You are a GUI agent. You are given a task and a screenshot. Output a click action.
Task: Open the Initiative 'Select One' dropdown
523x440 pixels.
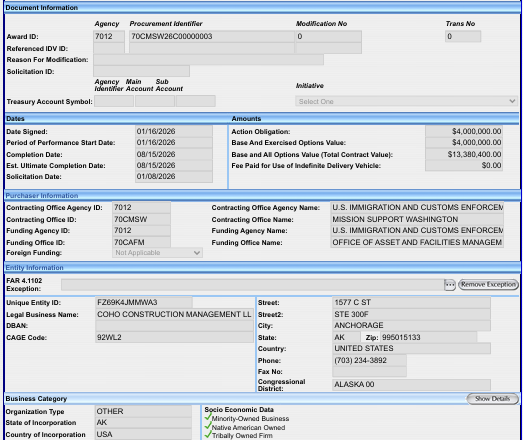[406, 101]
